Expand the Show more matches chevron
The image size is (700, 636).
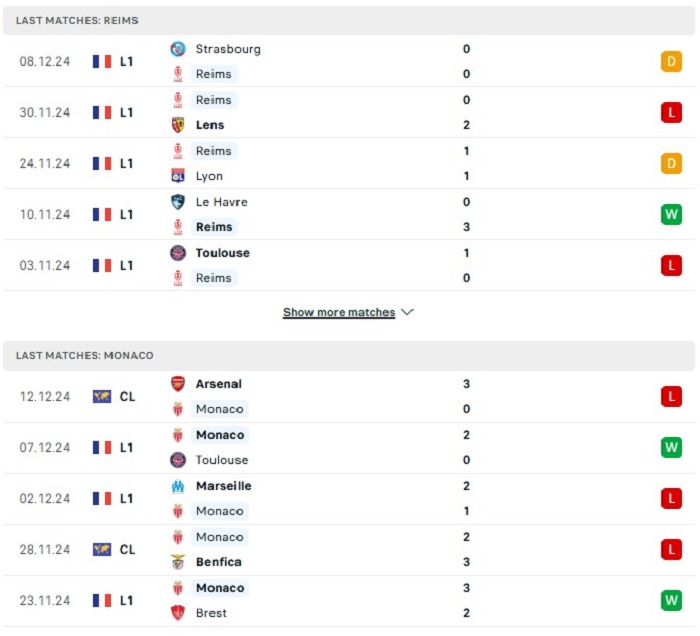[407, 312]
